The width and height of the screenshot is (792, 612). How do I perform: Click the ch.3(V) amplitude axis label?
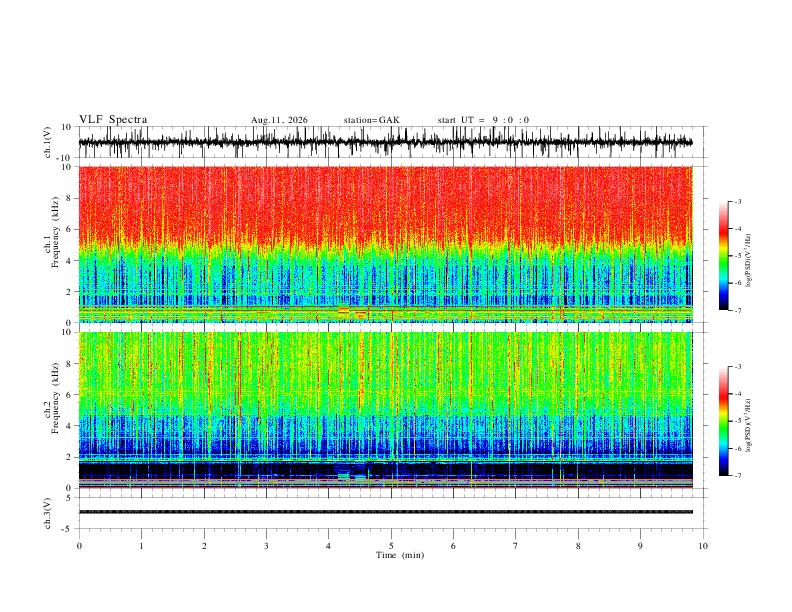pyautogui.click(x=48, y=513)
